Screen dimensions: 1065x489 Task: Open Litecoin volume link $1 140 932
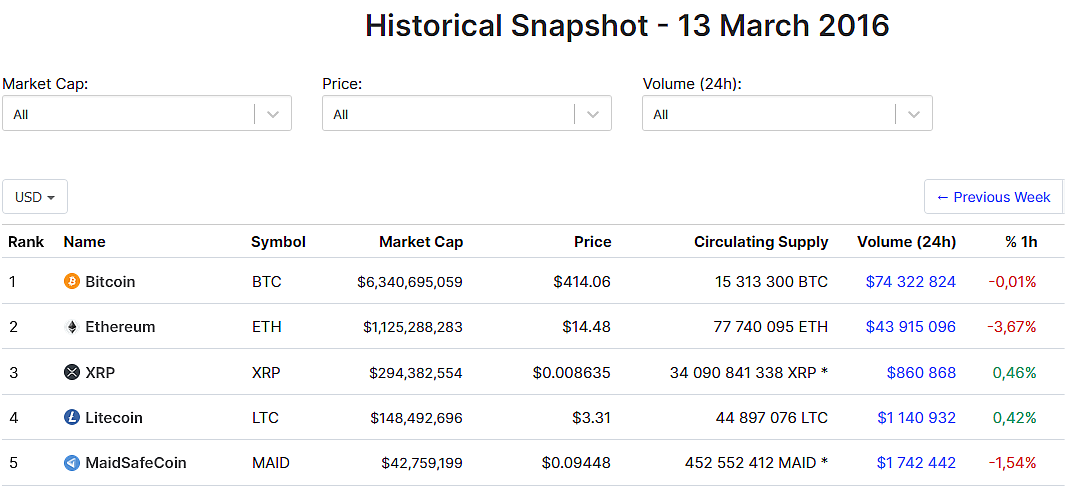pyautogui.click(x=916, y=418)
